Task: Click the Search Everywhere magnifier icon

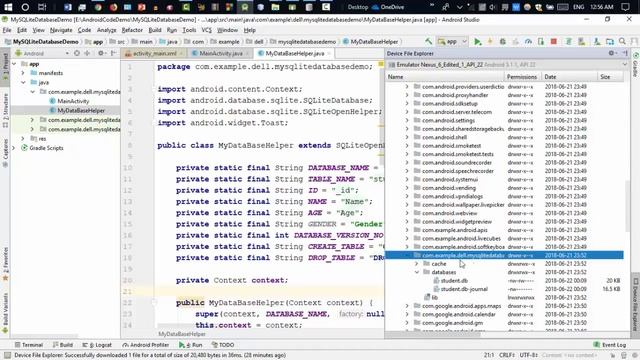Action: [622, 41]
